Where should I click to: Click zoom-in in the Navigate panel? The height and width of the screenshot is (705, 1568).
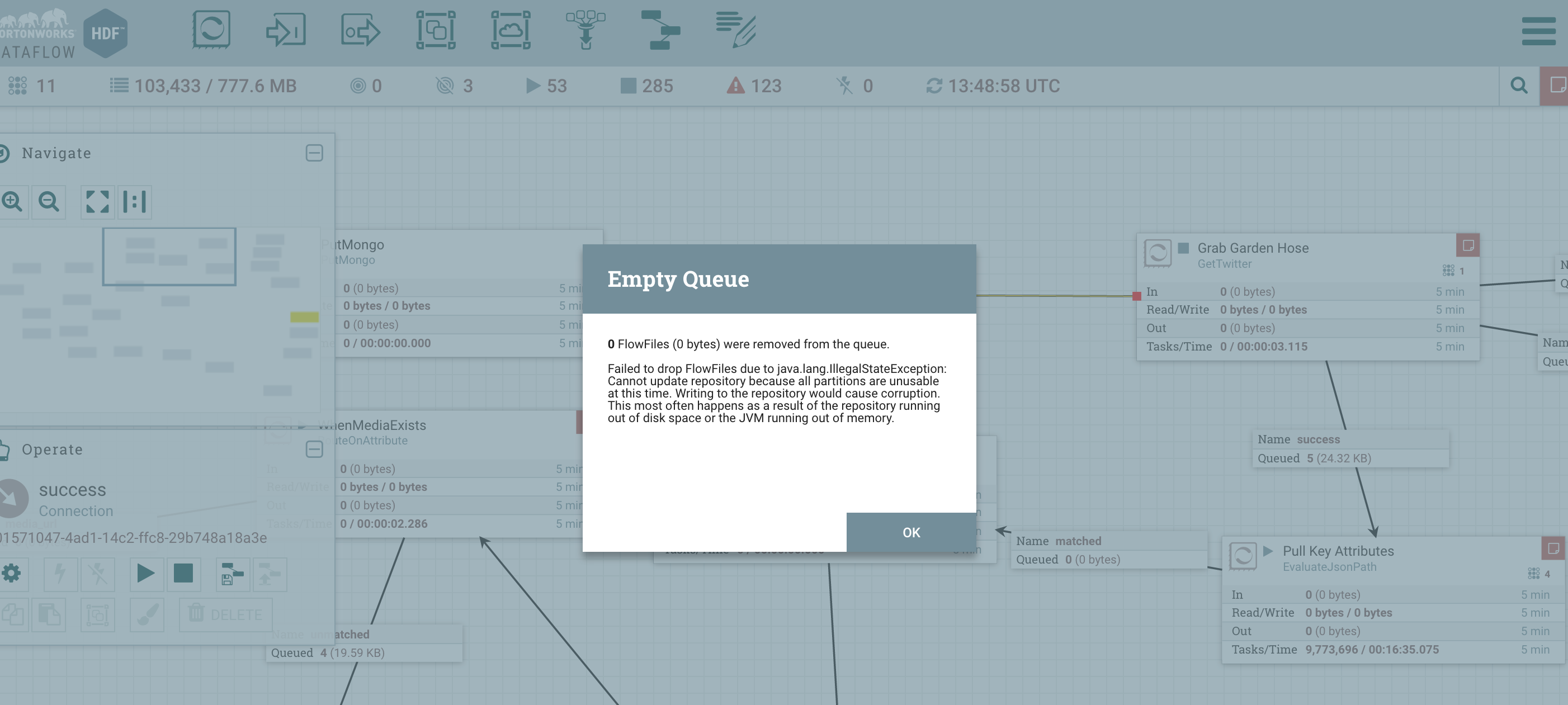(13, 201)
